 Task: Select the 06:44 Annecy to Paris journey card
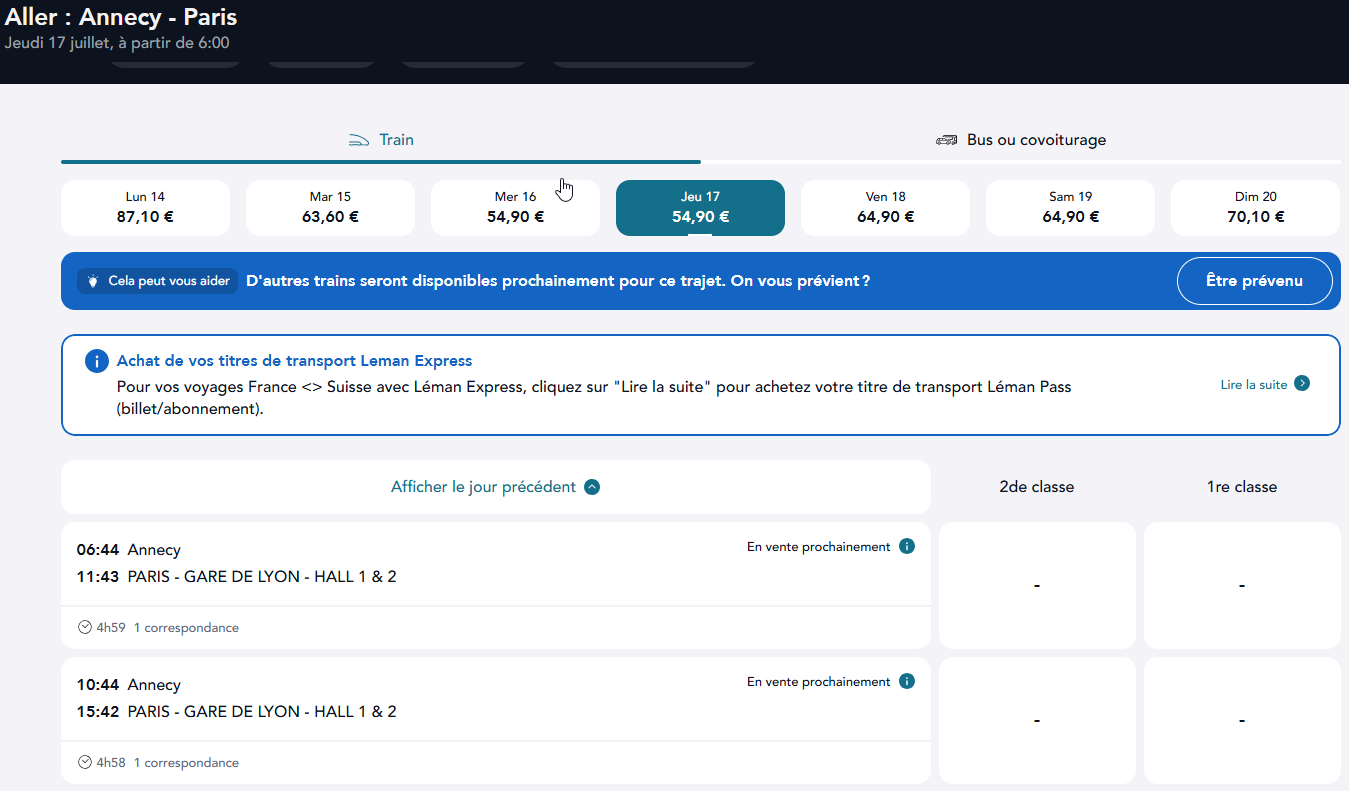[496, 585]
